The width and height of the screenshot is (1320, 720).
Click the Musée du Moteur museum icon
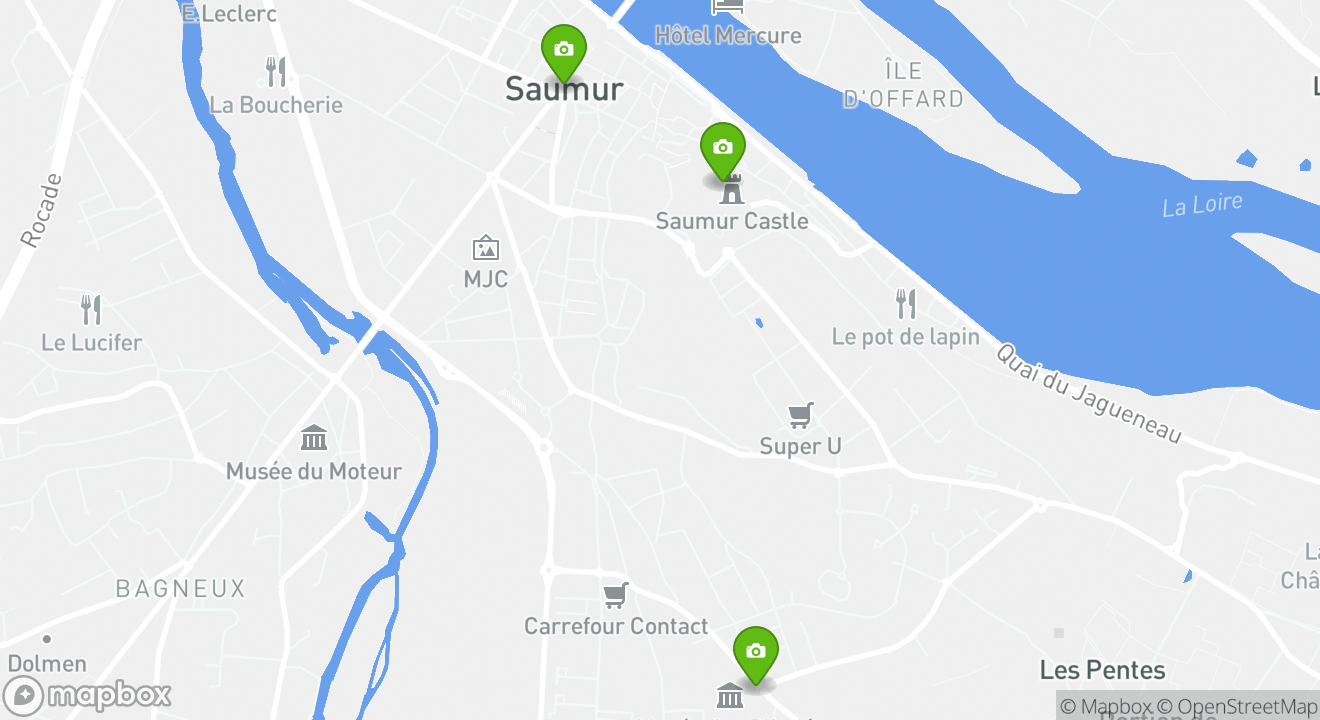point(314,438)
